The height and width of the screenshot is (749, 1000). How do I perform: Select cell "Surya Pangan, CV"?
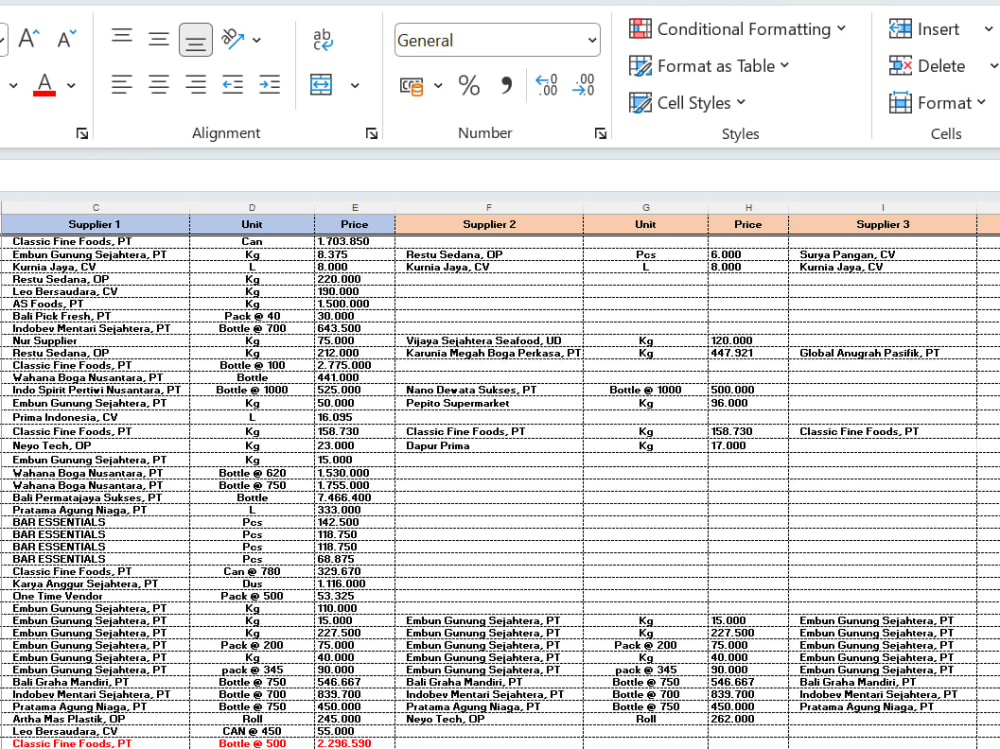pyautogui.click(x=883, y=255)
